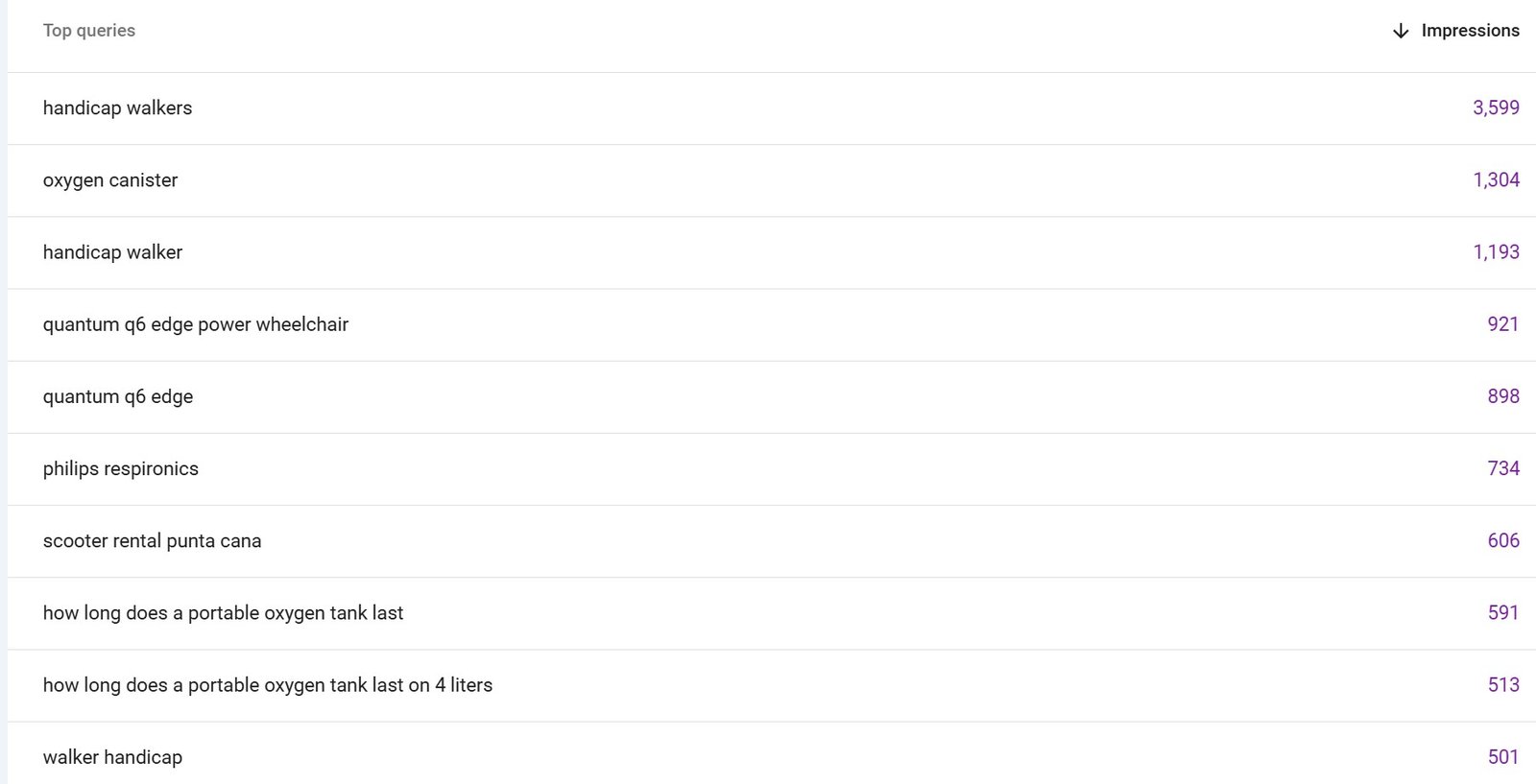The width and height of the screenshot is (1536, 784).
Task: Open the 'philips respironics' query
Action: [121, 468]
